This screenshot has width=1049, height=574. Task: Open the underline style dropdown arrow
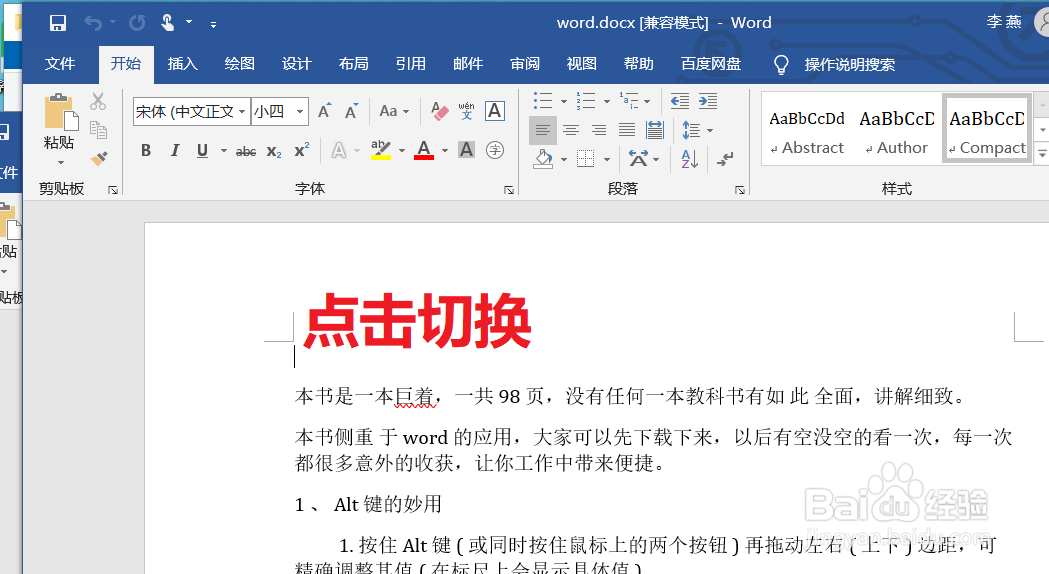pyautogui.click(x=223, y=151)
